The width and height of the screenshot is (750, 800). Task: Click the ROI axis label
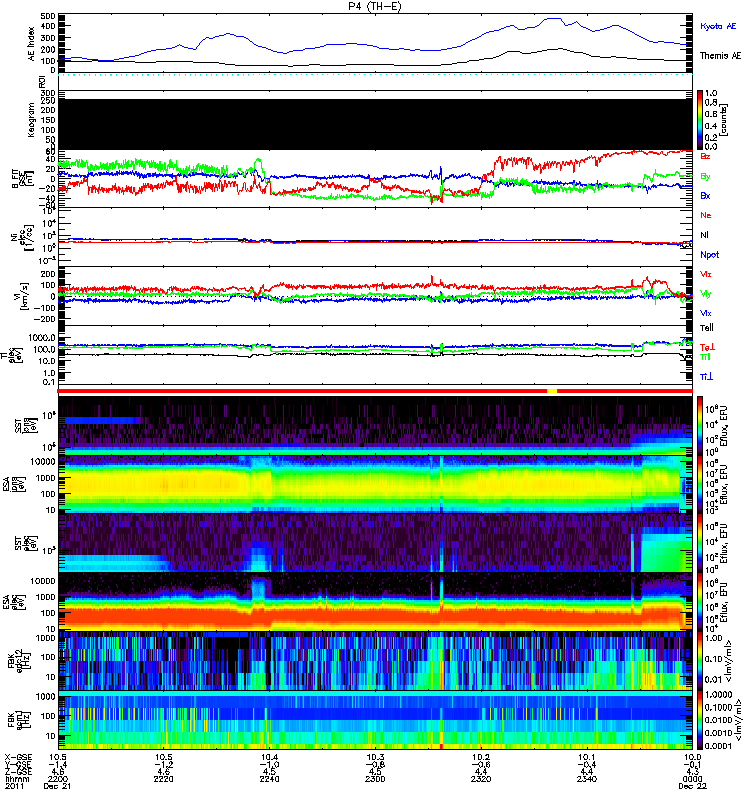(42, 81)
